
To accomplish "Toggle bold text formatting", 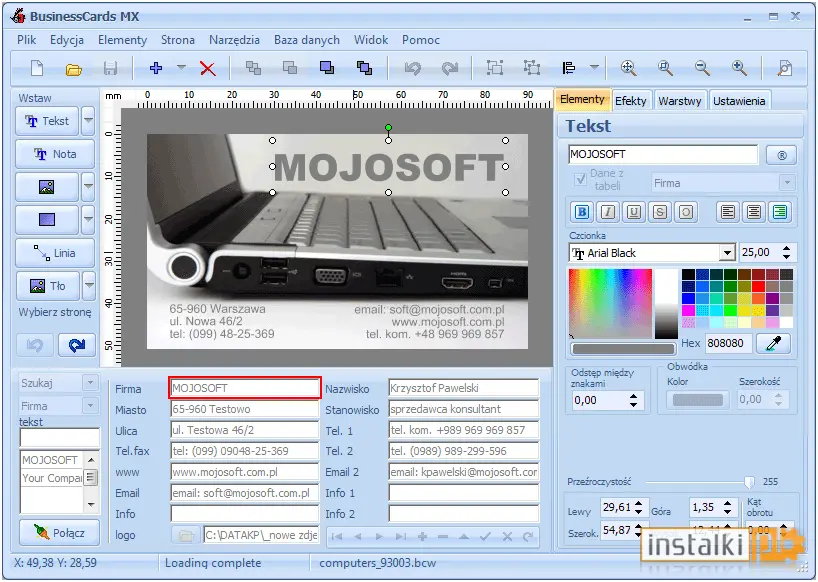I will click(582, 212).
